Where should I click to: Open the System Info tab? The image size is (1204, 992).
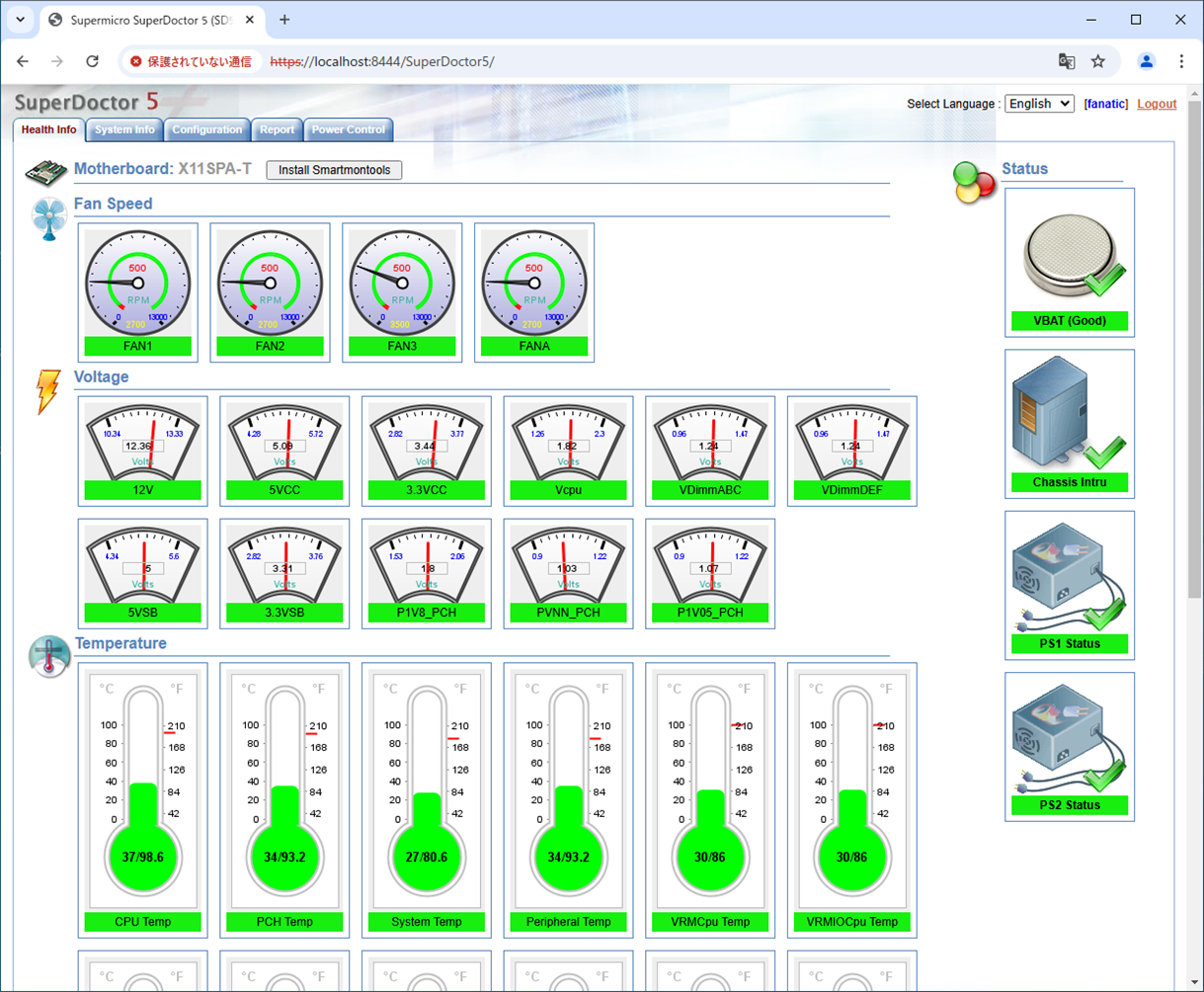[x=124, y=129]
